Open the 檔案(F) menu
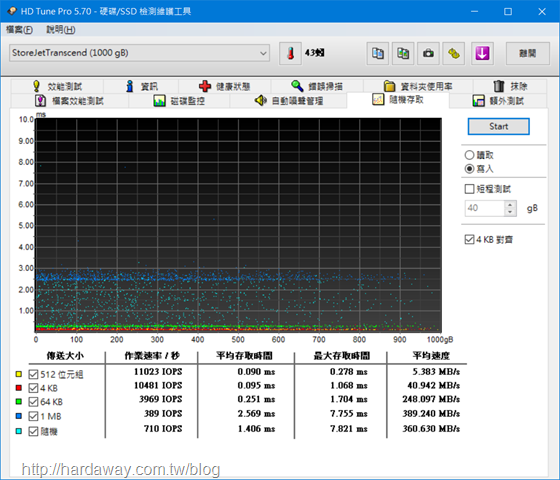Image resolution: width=560 pixels, height=480 pixels. (19, 30)
